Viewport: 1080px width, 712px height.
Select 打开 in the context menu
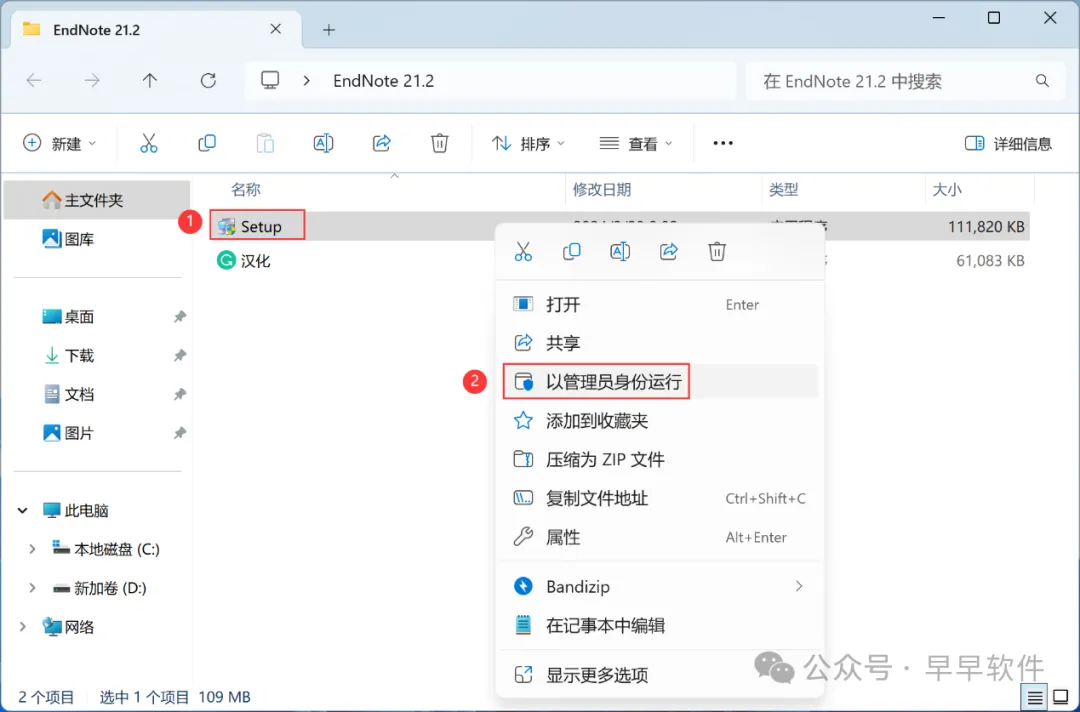(659, 304)
